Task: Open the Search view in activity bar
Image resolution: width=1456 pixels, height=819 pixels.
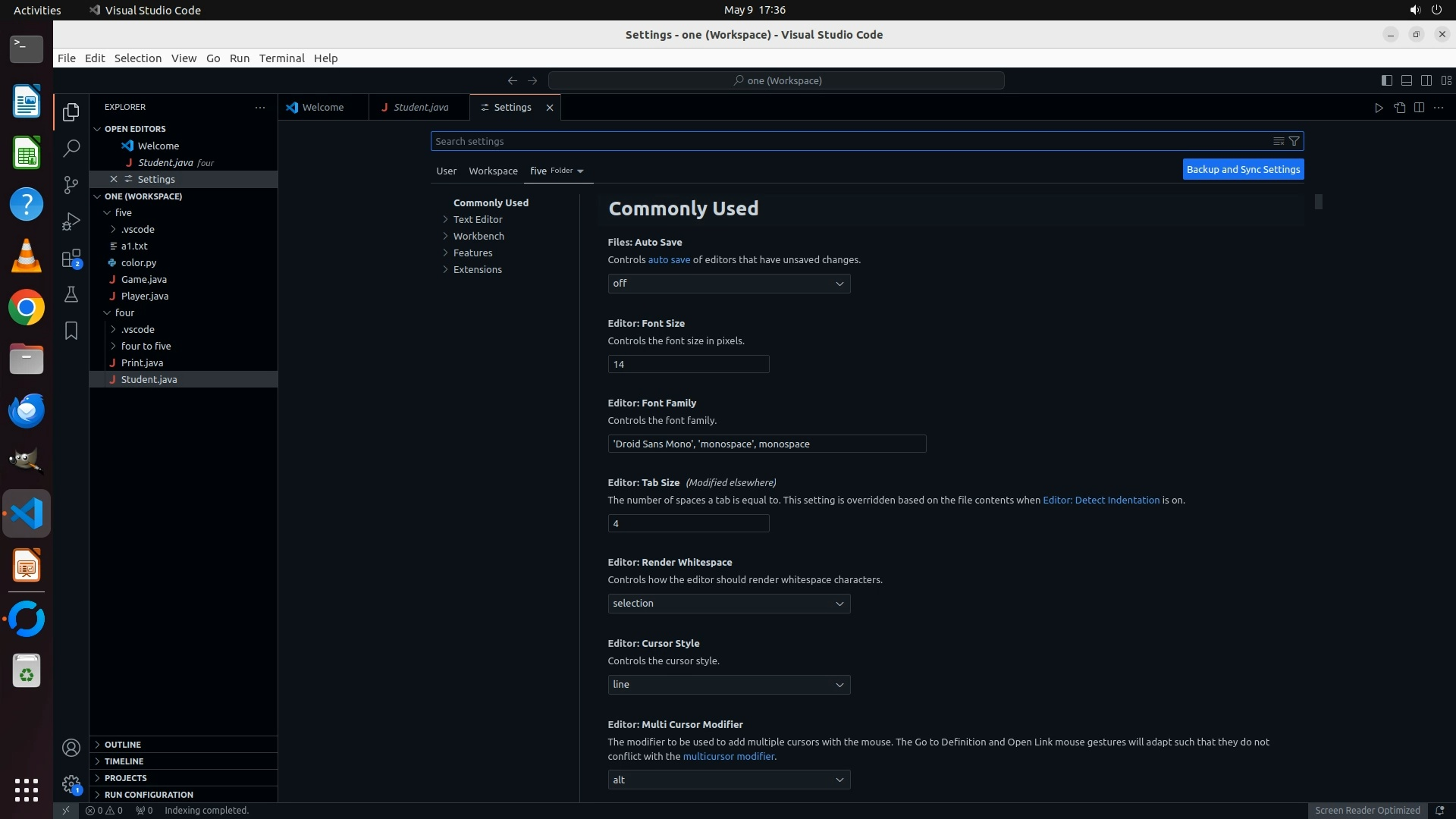Action: 71,148
